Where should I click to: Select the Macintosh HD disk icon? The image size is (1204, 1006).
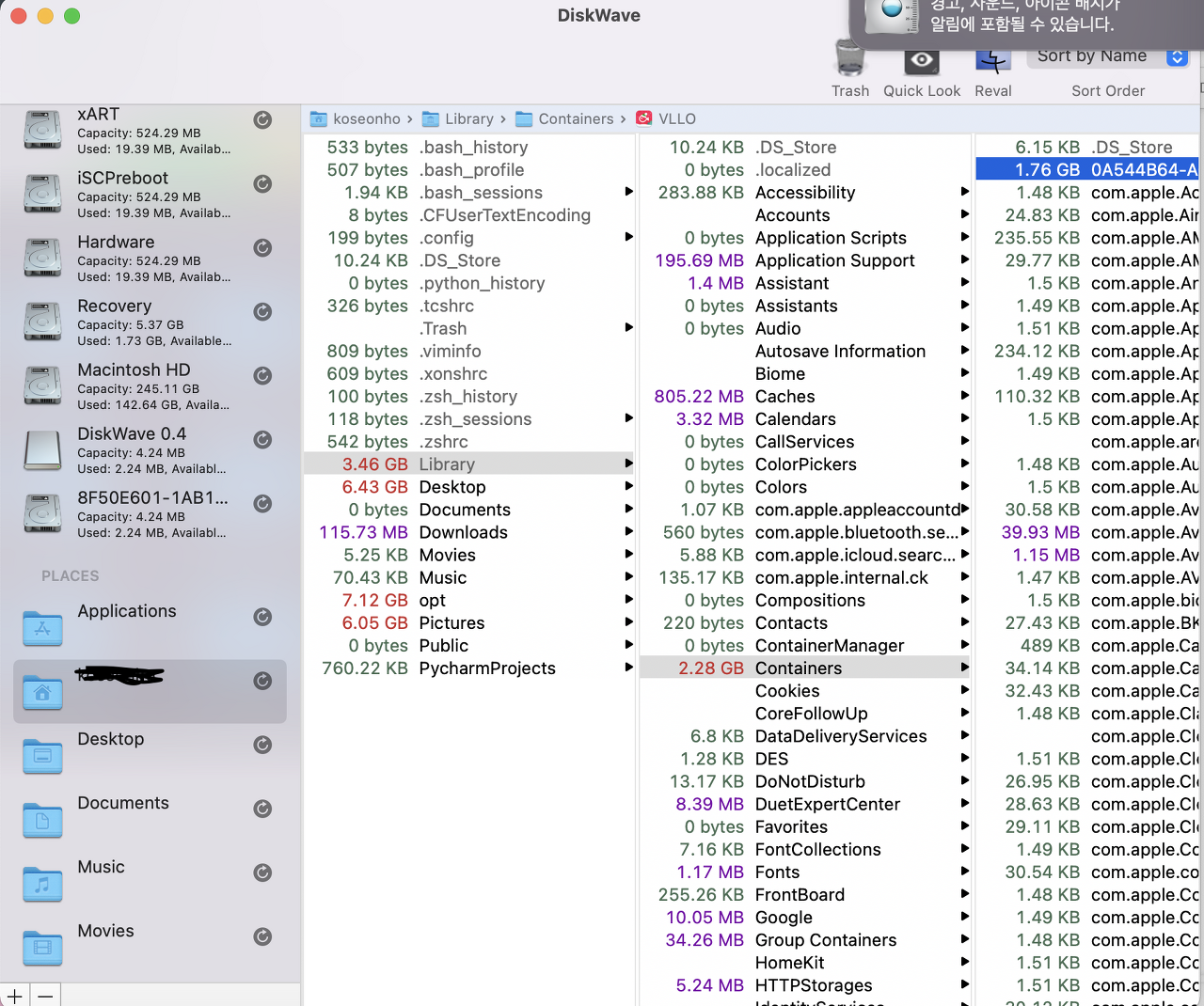pos(43,386)
